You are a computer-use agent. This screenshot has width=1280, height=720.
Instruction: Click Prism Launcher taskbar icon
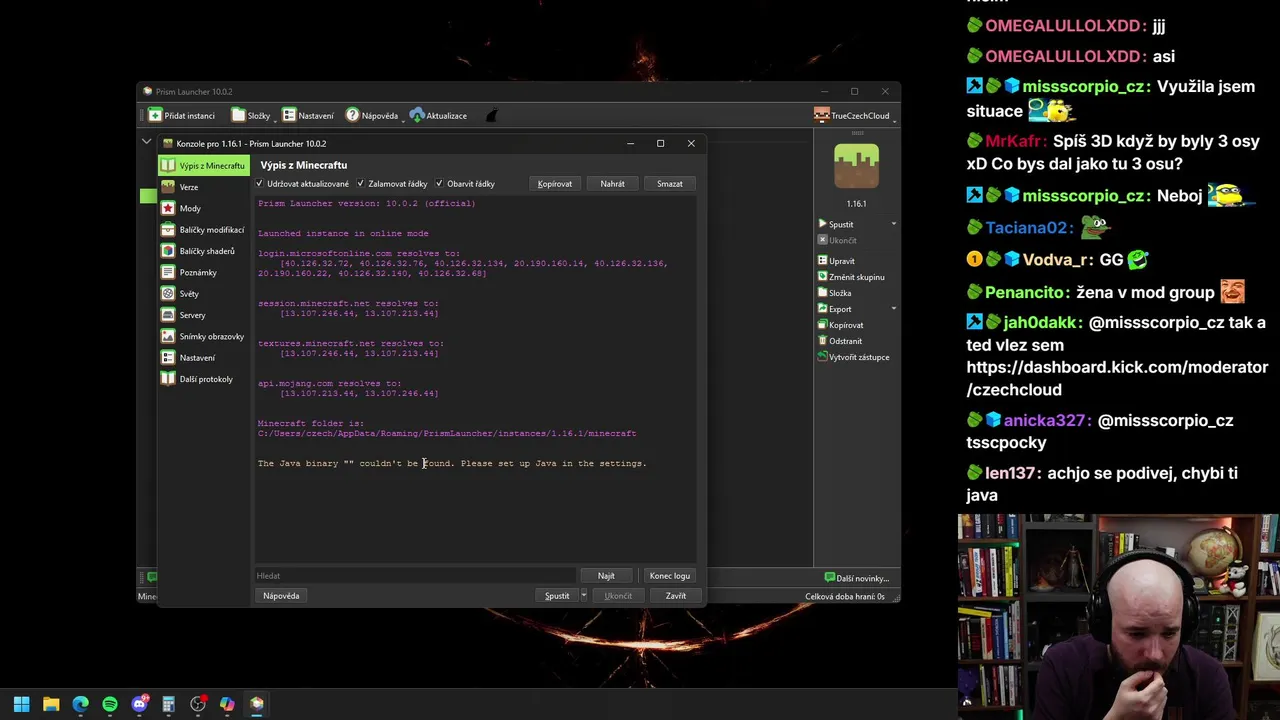[x=257, y=704]
